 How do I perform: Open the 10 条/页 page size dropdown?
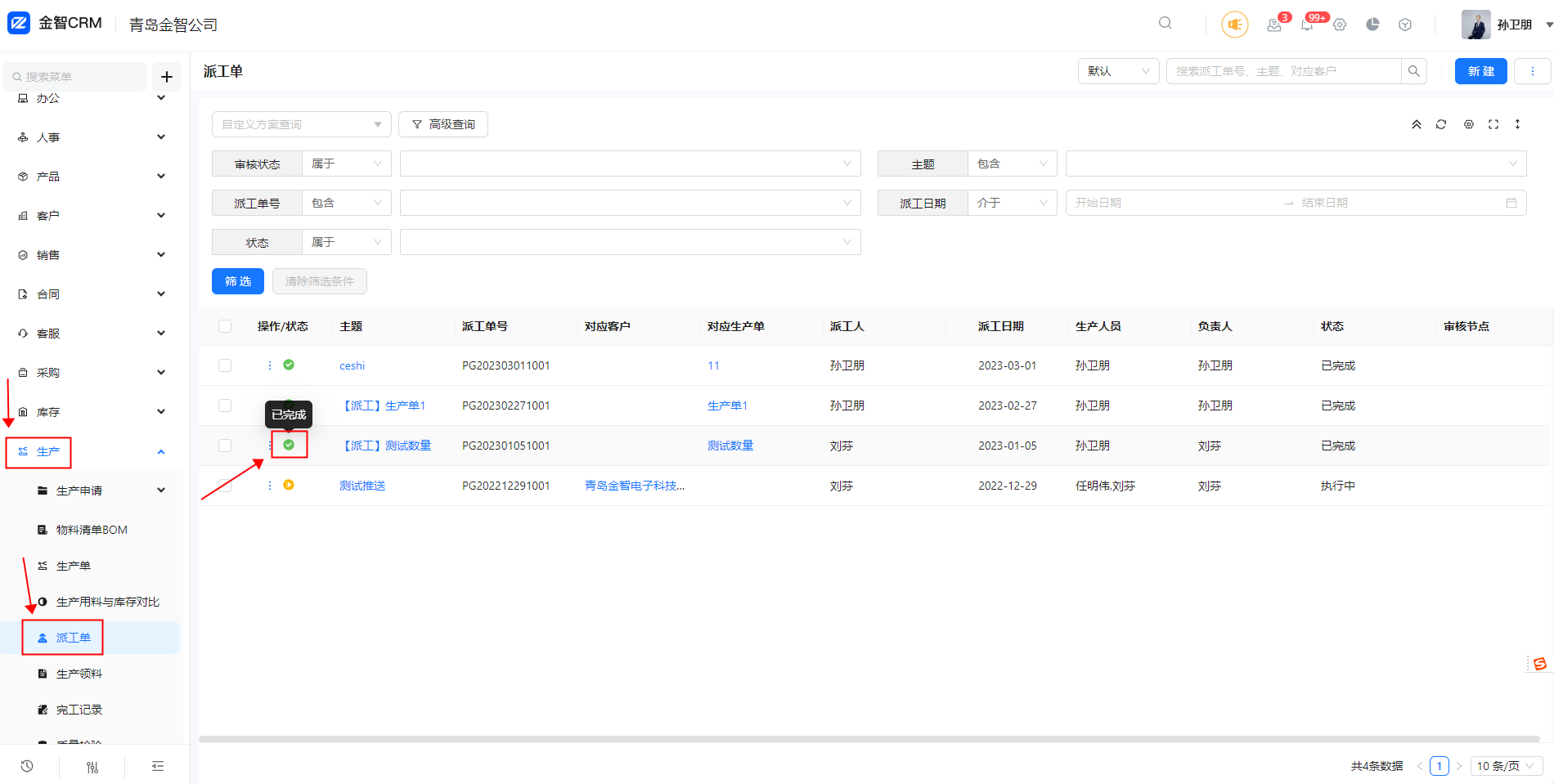tap(1507, 766)
